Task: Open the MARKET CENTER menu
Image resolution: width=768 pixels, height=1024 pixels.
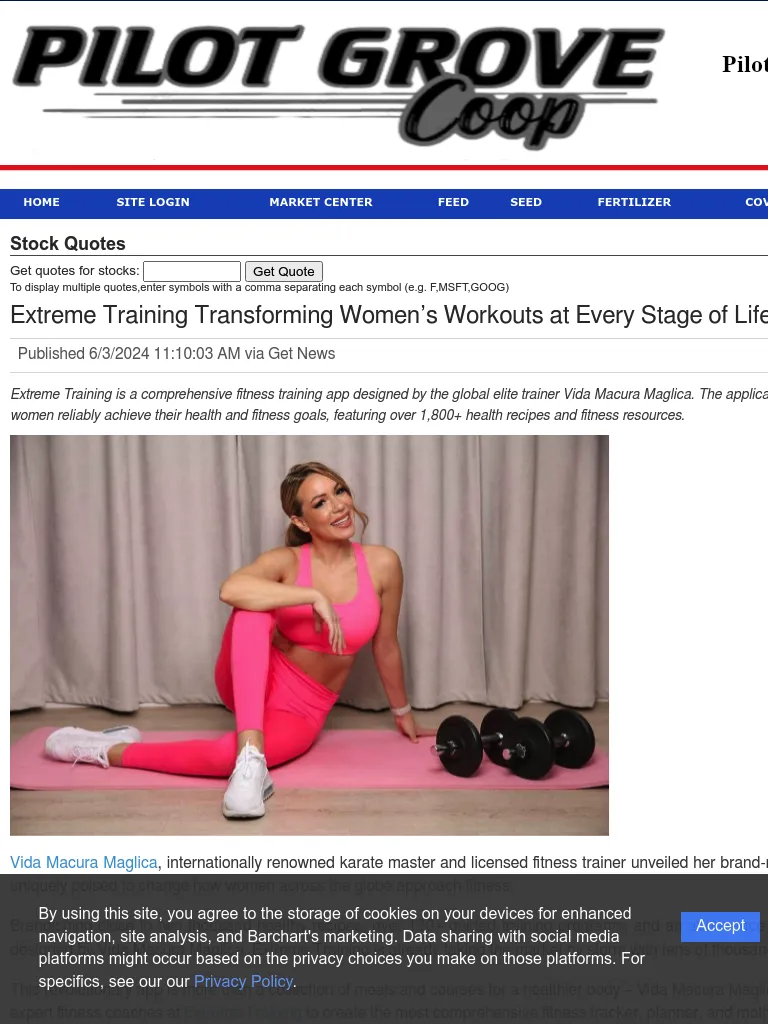Action: click(x=321, y=202)
